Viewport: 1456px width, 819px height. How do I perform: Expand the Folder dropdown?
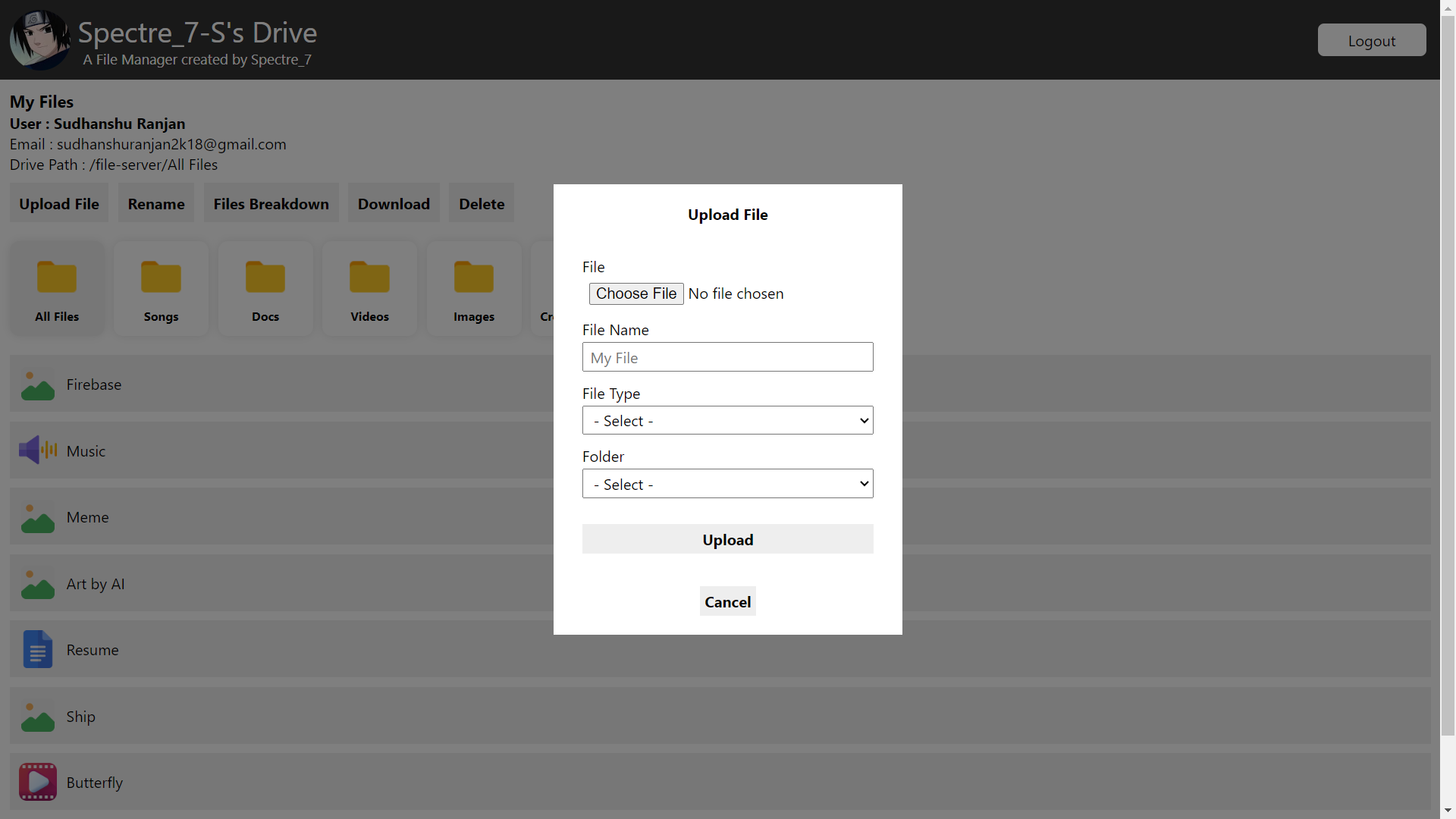(728, 484)
